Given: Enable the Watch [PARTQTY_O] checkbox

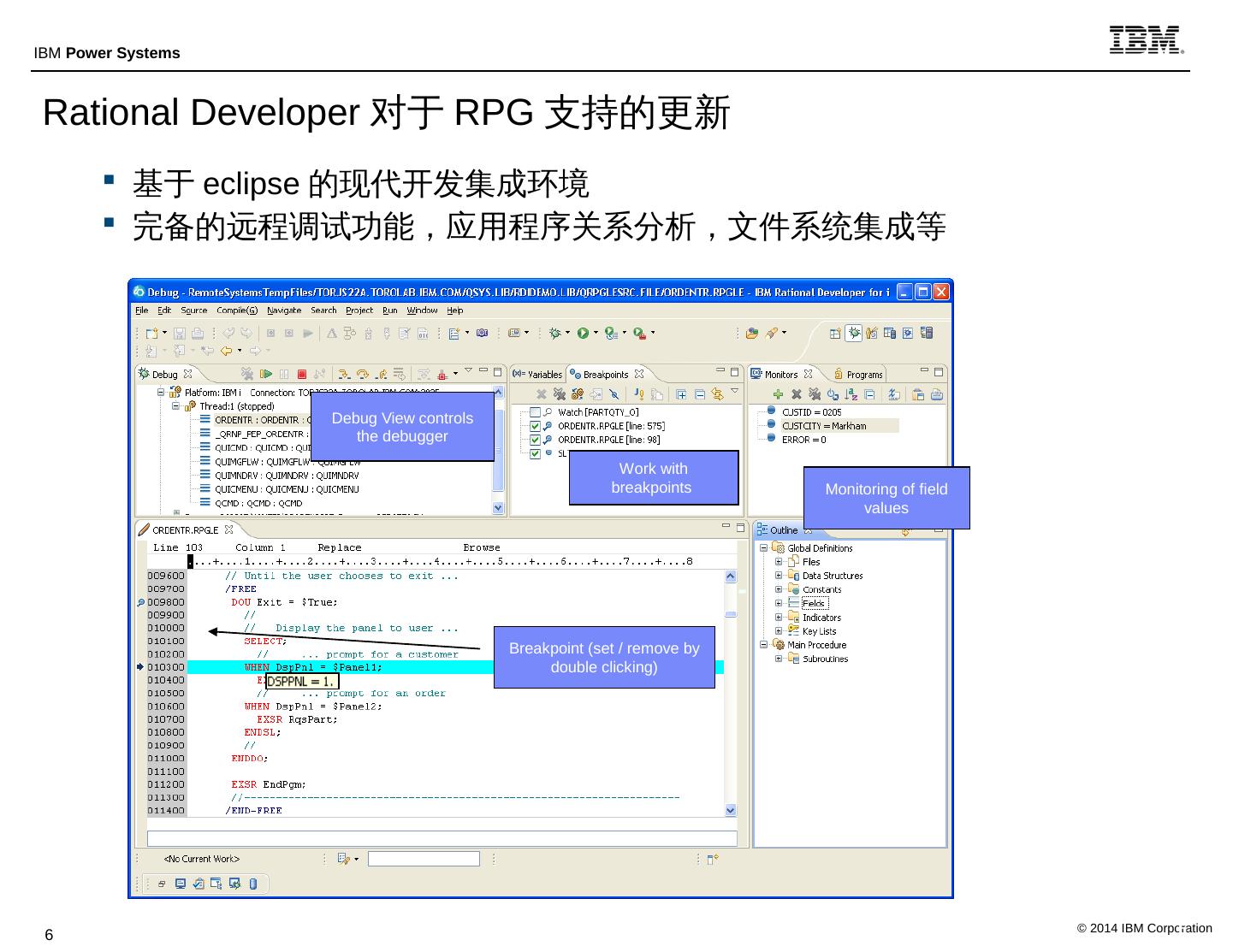Looking at the screenshot, I should (536, 412).
